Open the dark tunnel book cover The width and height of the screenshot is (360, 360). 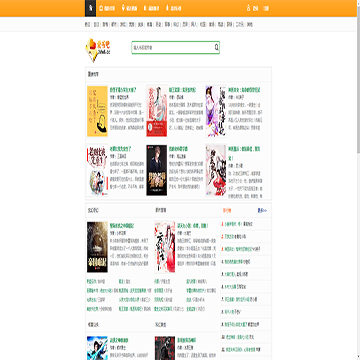(97, 247)
